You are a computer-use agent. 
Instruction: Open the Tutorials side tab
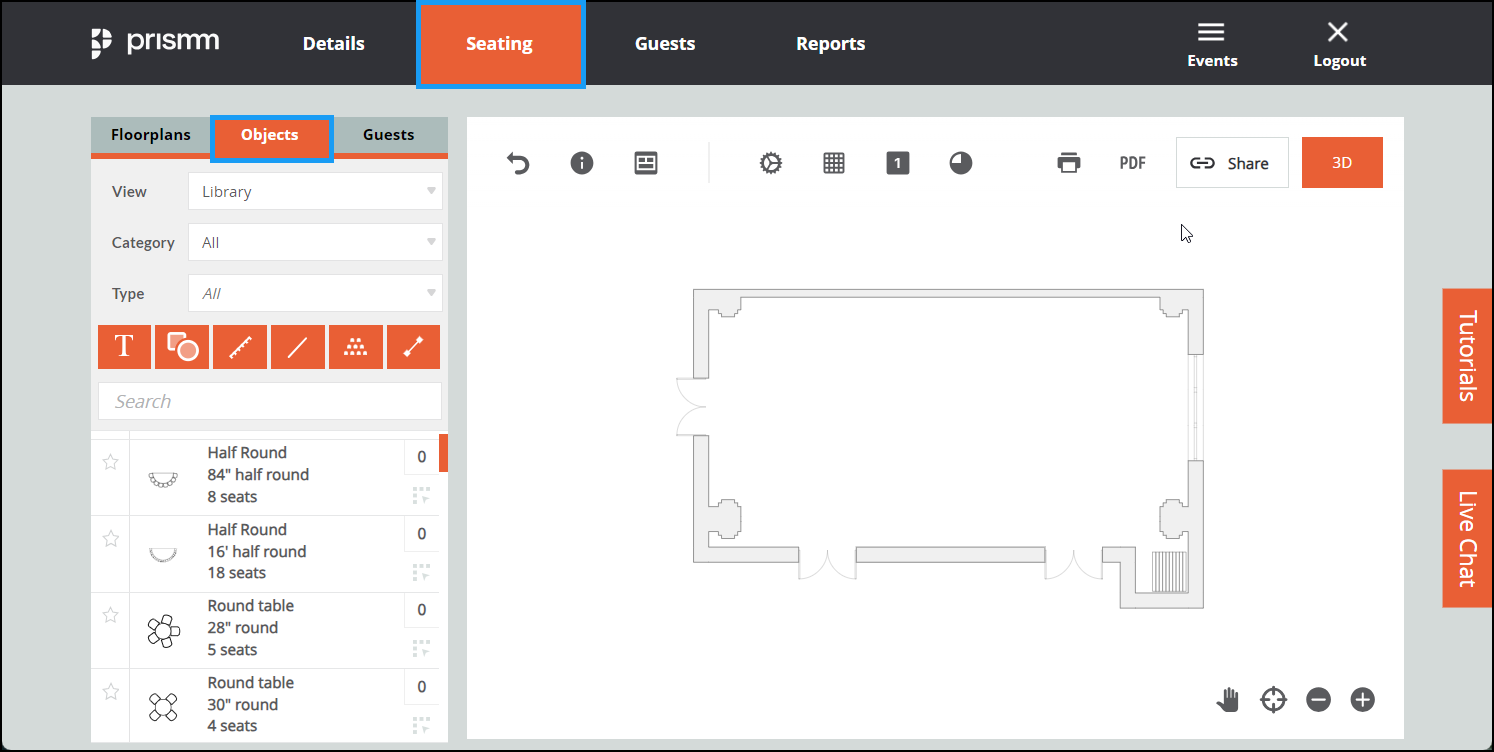(1467, 356)
